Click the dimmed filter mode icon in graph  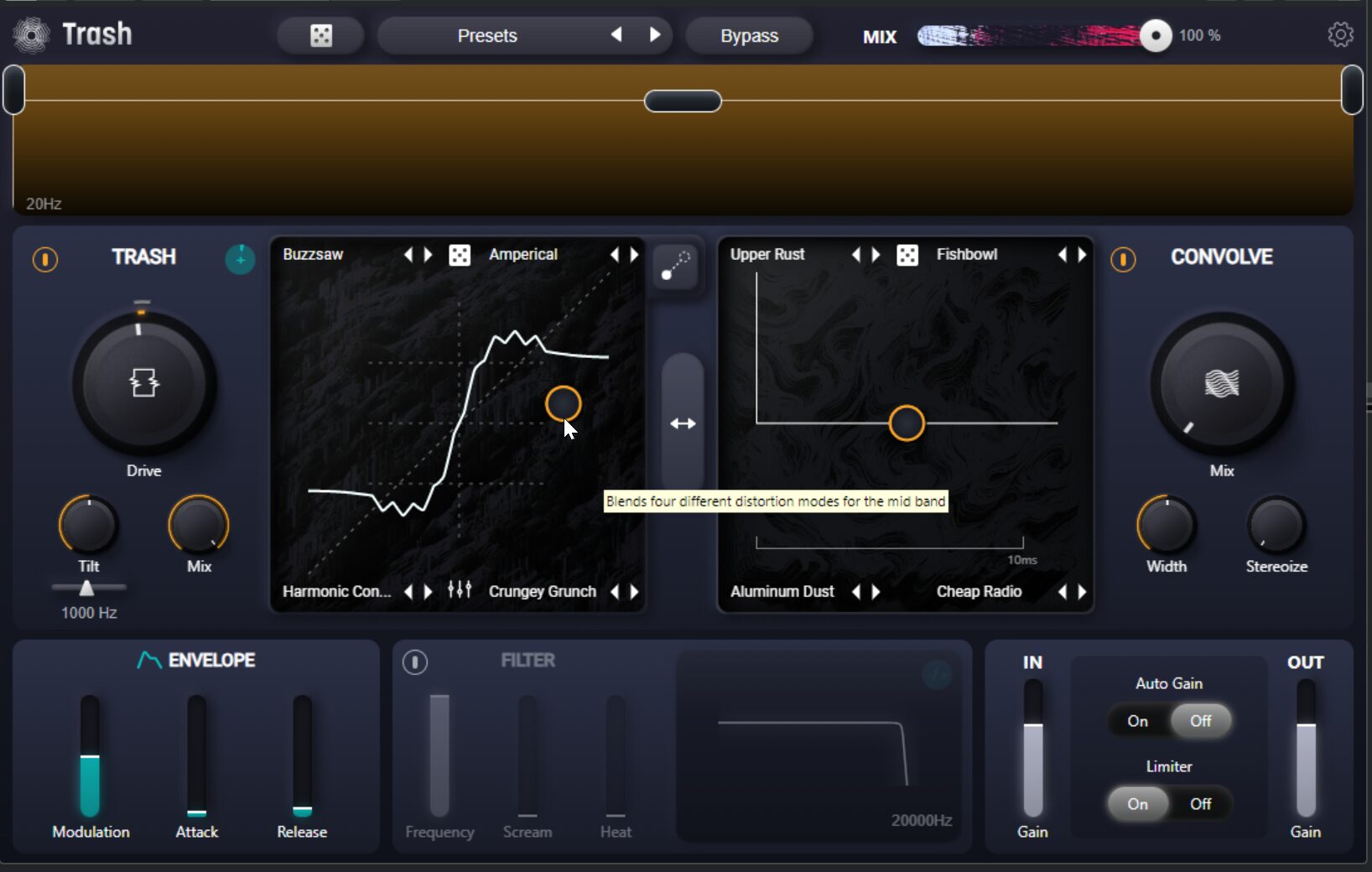(937, 674)
